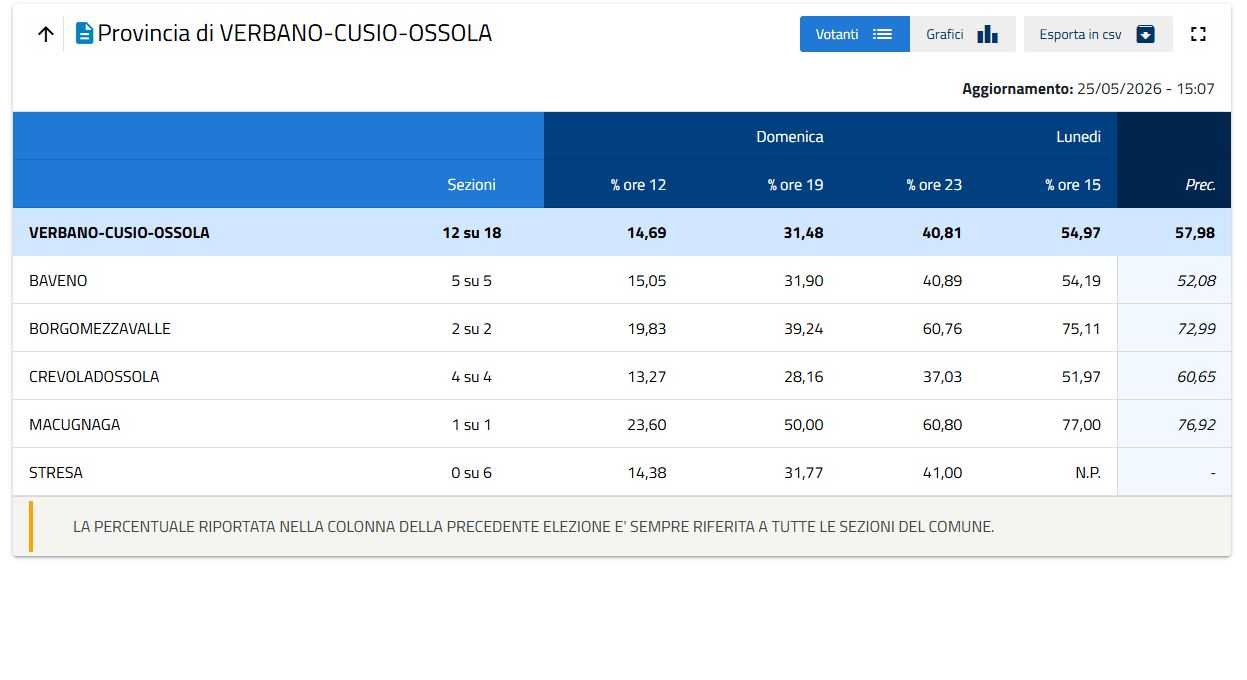Click CREVOLADOSSOLA's previous turnout 60,65
Screen dimensions: 1247x680
(1197, 377)
